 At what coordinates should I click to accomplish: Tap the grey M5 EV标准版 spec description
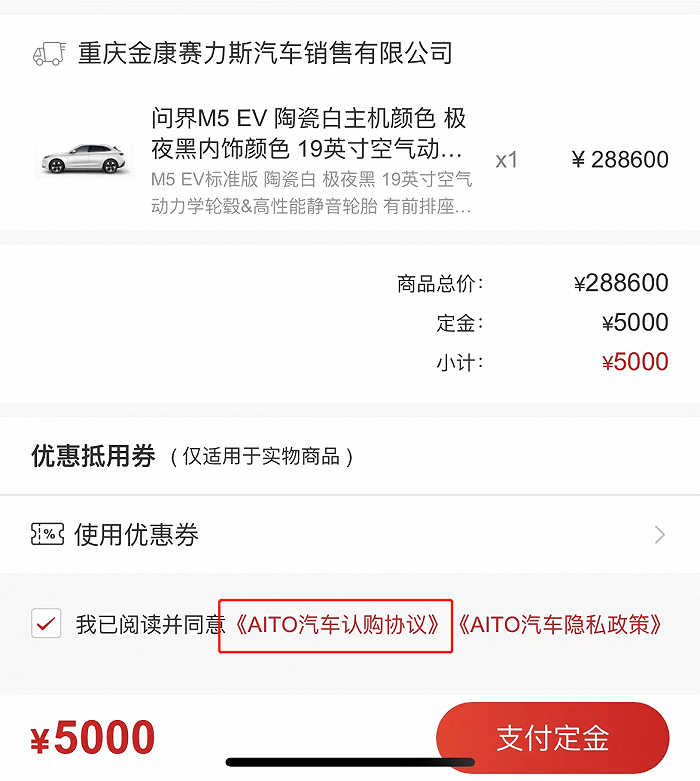point(311,193)
